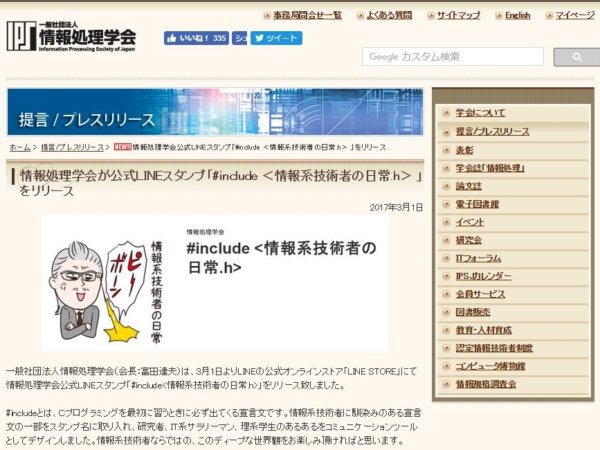Click the bullet icon beside 会員サービス
600x450 pixels.
(446, 293)
